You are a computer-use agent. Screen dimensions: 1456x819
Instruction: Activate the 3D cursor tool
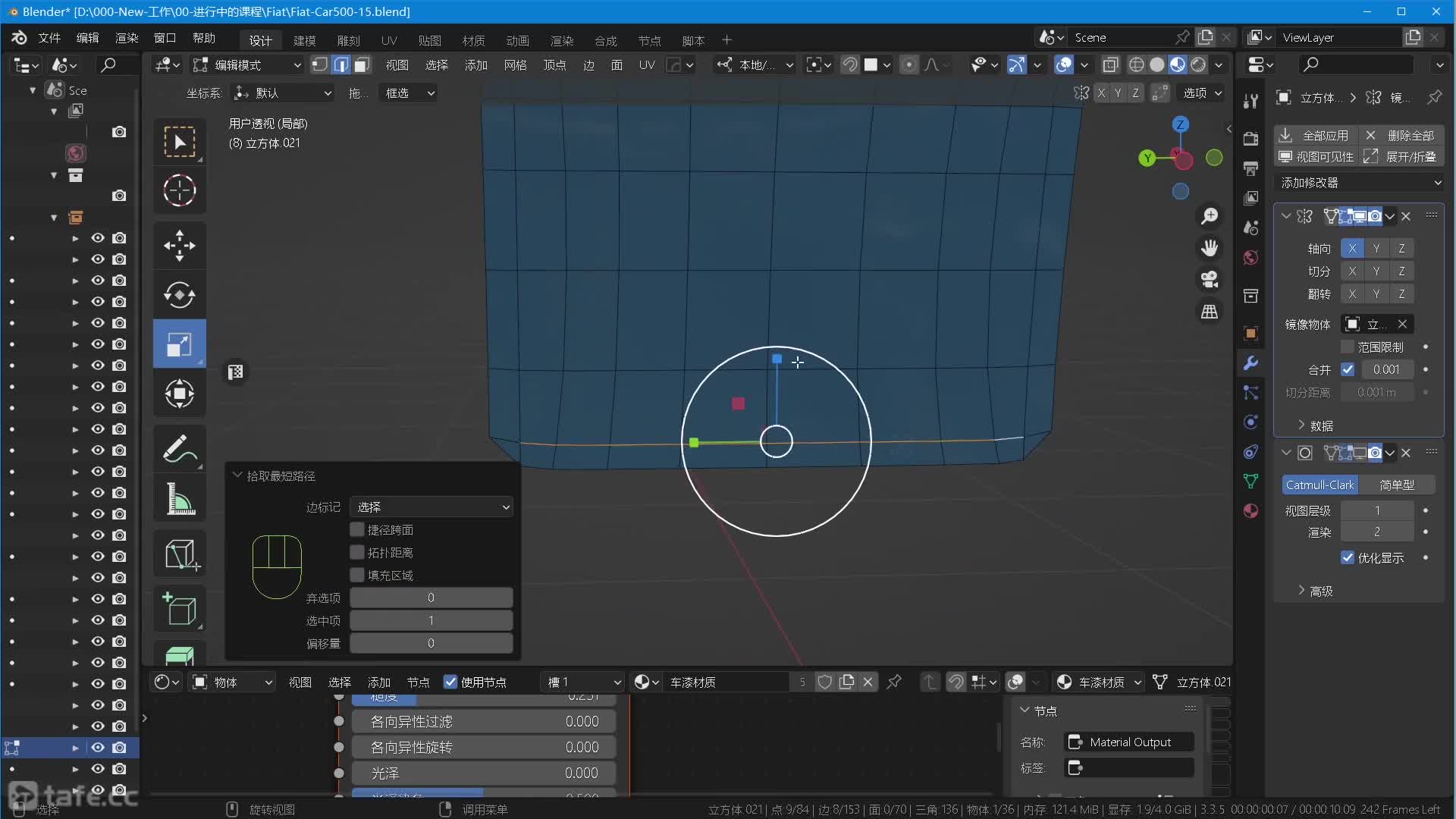[180, 190]
